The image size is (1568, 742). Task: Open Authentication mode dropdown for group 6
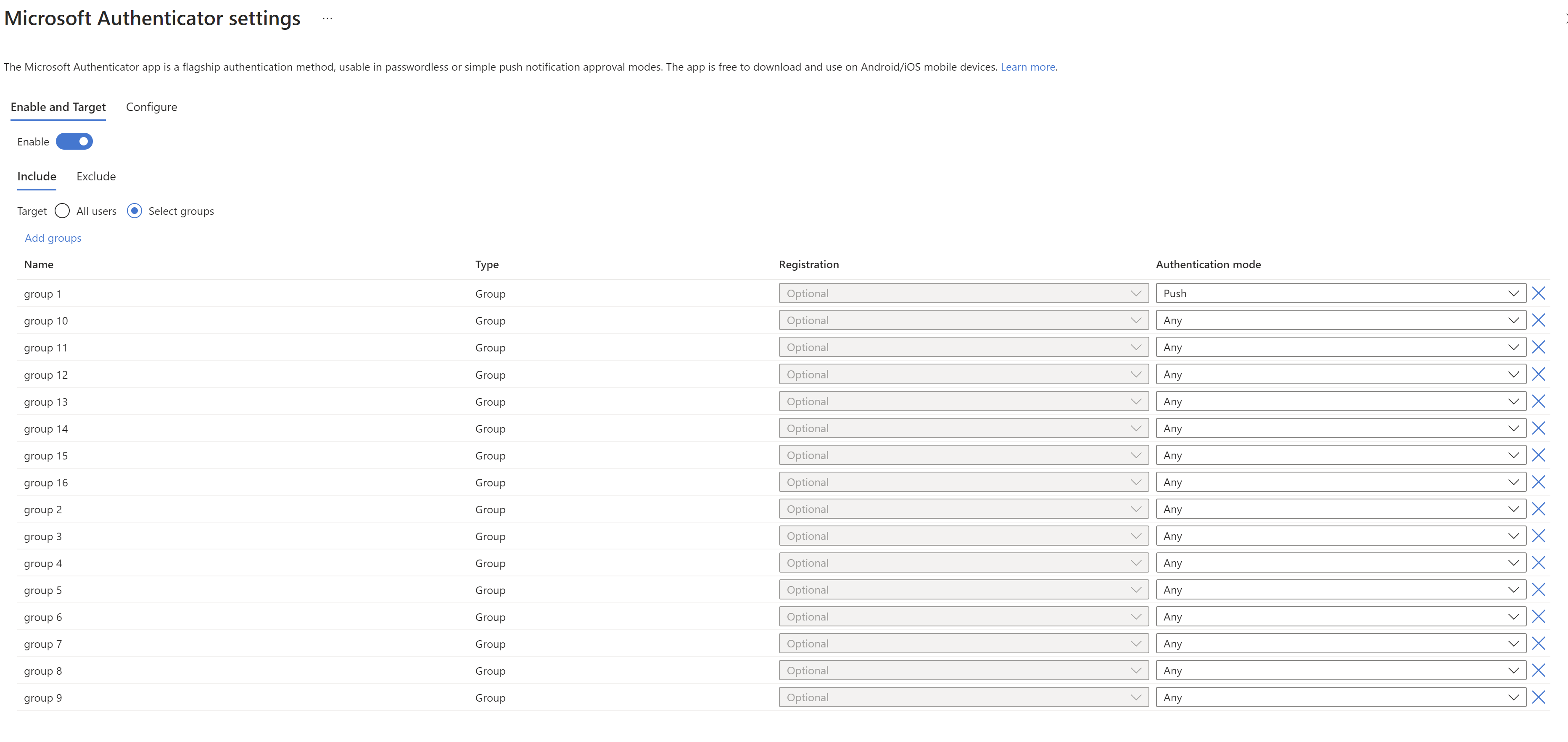[x=1340, y=617]
